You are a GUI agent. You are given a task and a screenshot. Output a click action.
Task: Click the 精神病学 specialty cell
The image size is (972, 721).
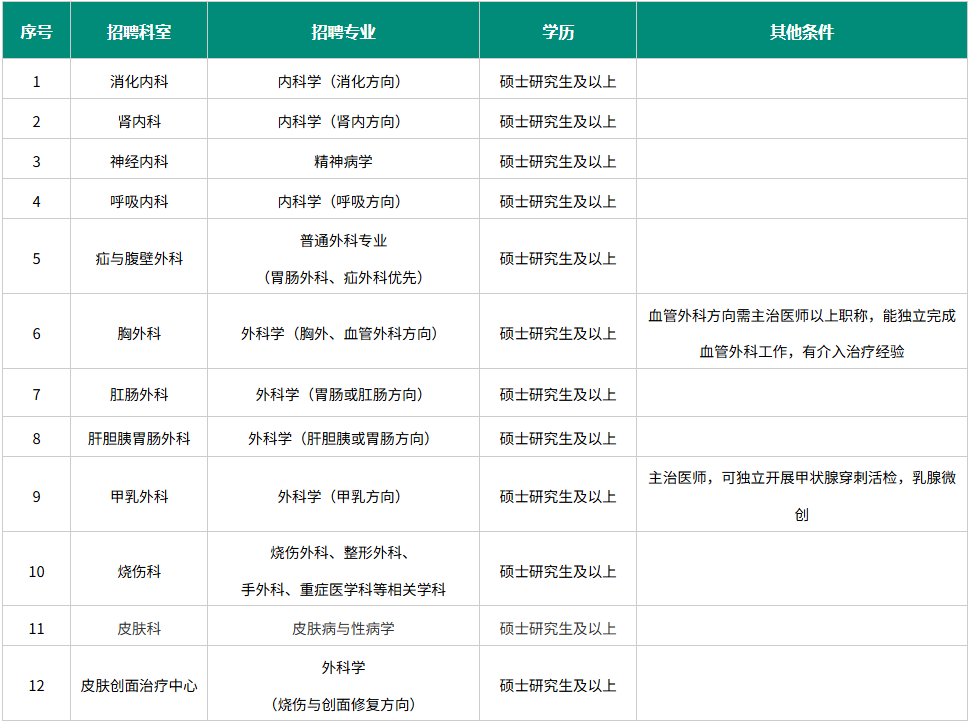[343, 161]
